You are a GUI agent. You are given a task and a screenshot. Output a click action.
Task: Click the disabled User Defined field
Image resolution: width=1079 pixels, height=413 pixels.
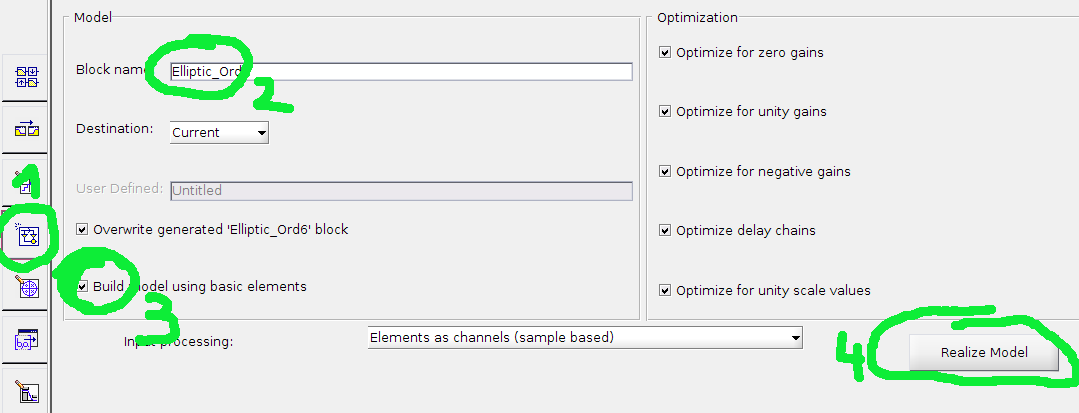pos(400,190)
